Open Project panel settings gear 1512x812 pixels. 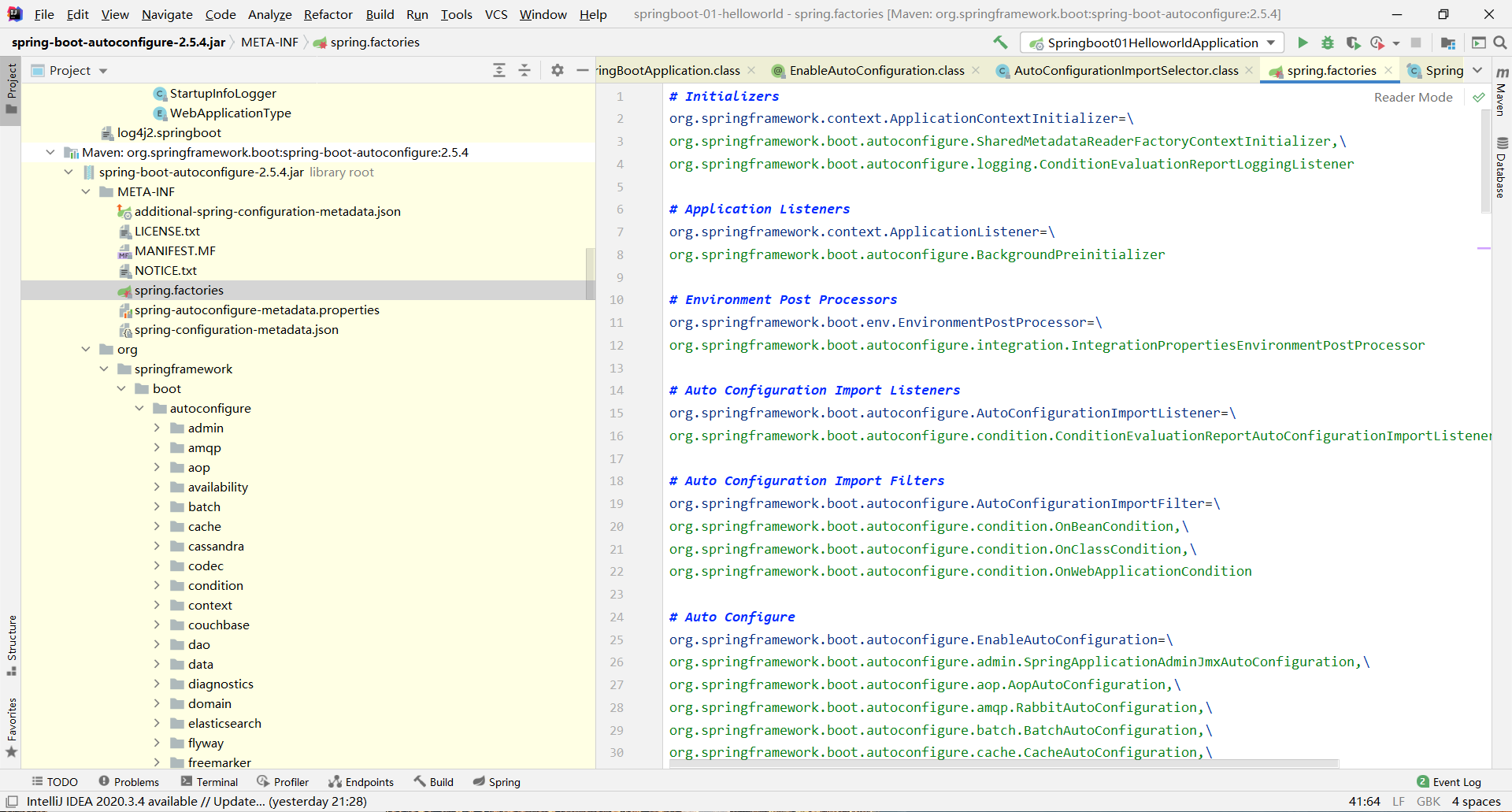tap(558, 70)
